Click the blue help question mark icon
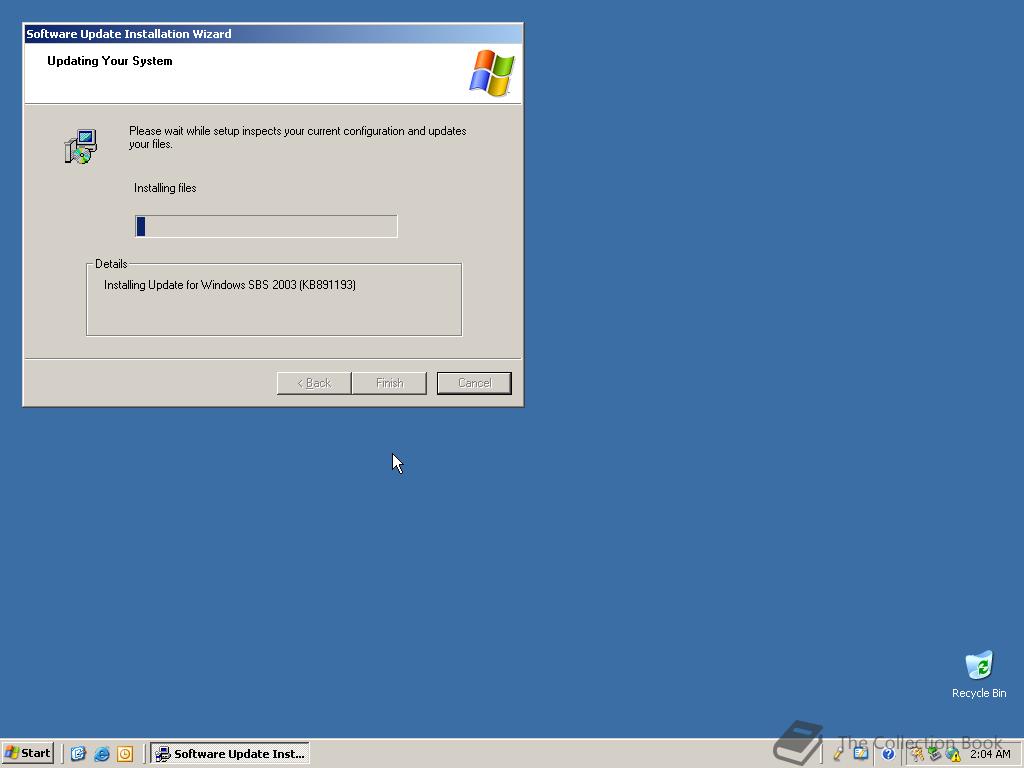 pos(888,754)
